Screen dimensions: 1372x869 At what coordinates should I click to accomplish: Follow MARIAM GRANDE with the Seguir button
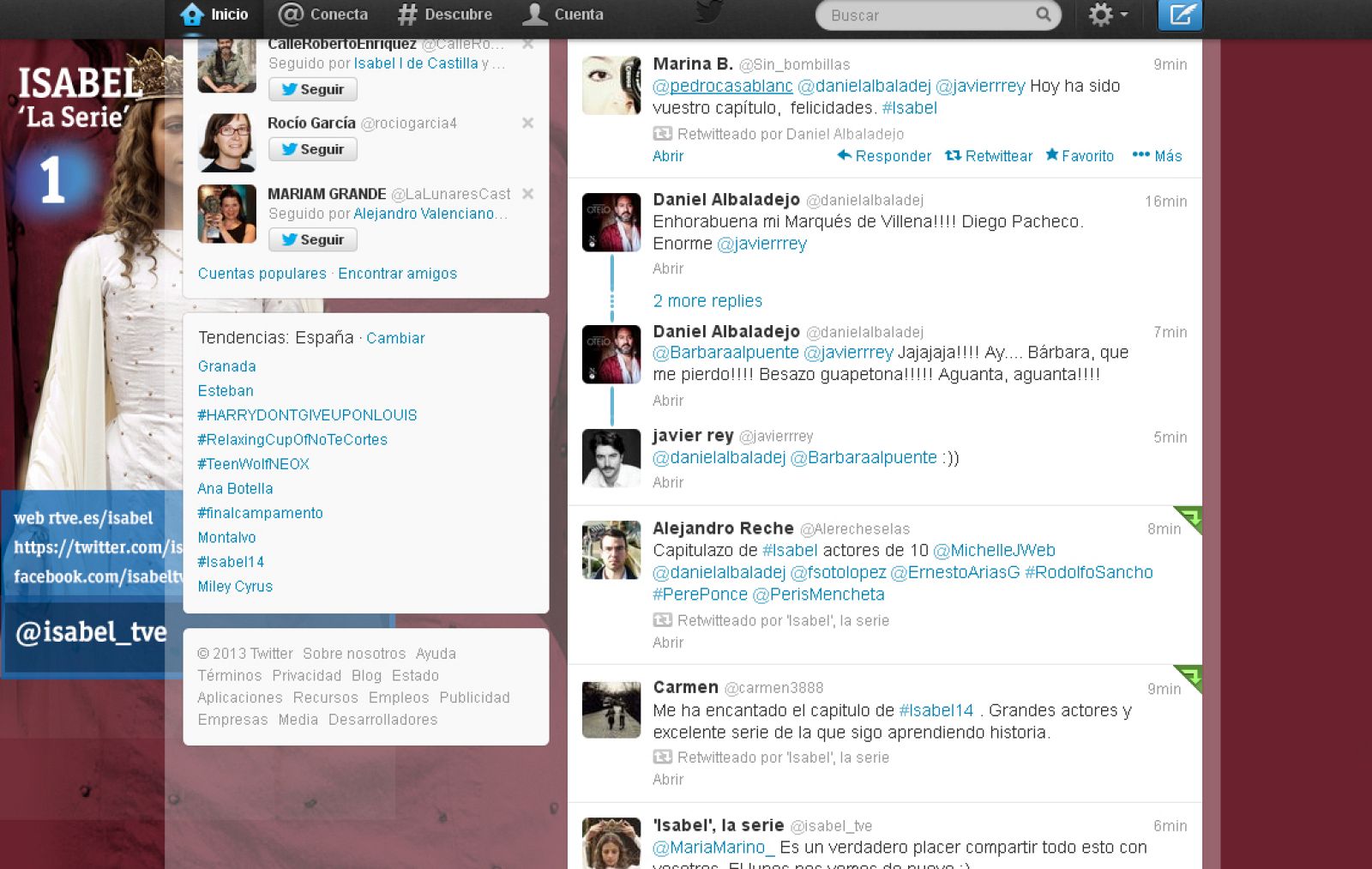pos(312,239)
